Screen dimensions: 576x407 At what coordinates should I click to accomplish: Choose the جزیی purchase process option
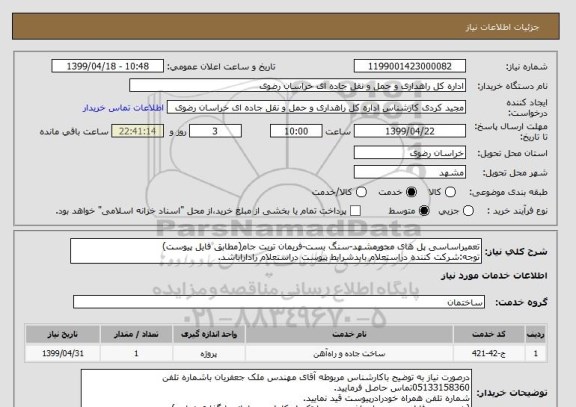click(468, 211)
